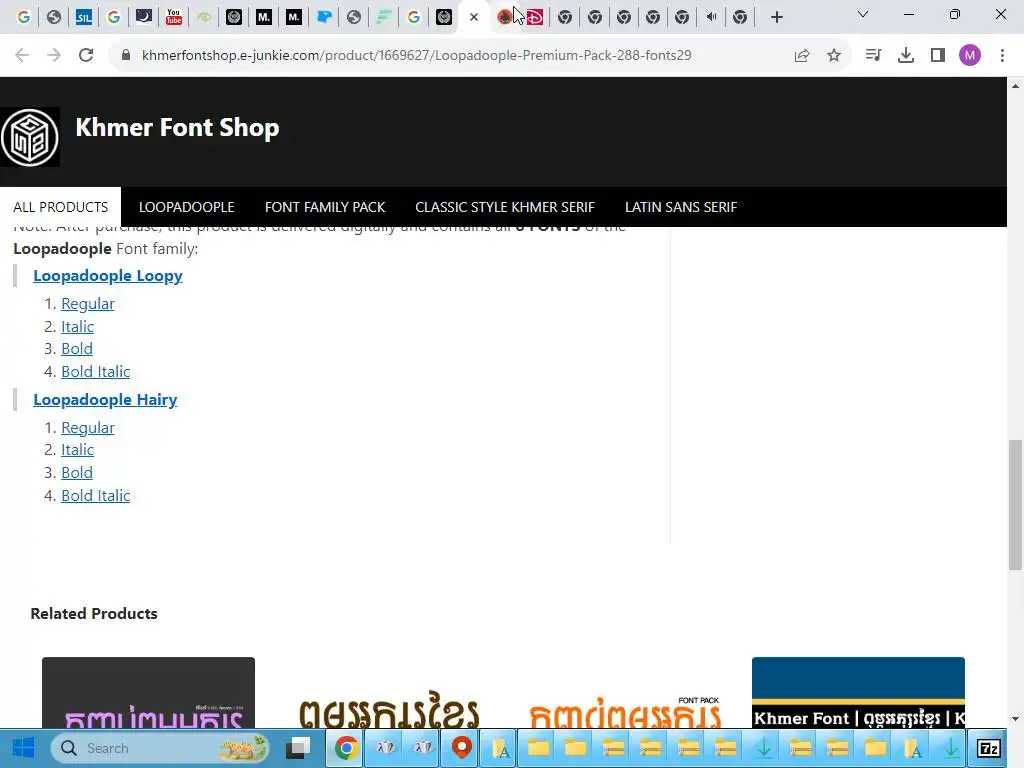Screen dimensions: 1024x768
Task: Switch to the tab with sound icon
Action: pyautogui.click(x=711, y=17)
